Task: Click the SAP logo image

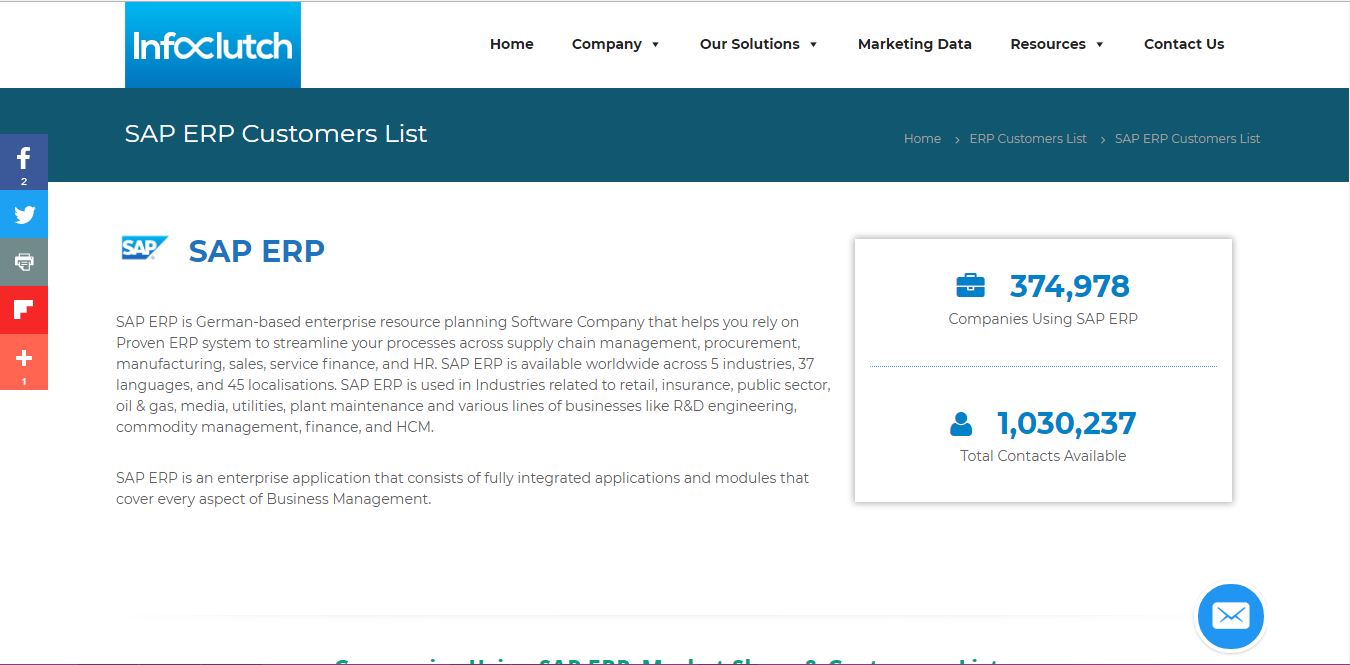Action: tap(144, 248)
